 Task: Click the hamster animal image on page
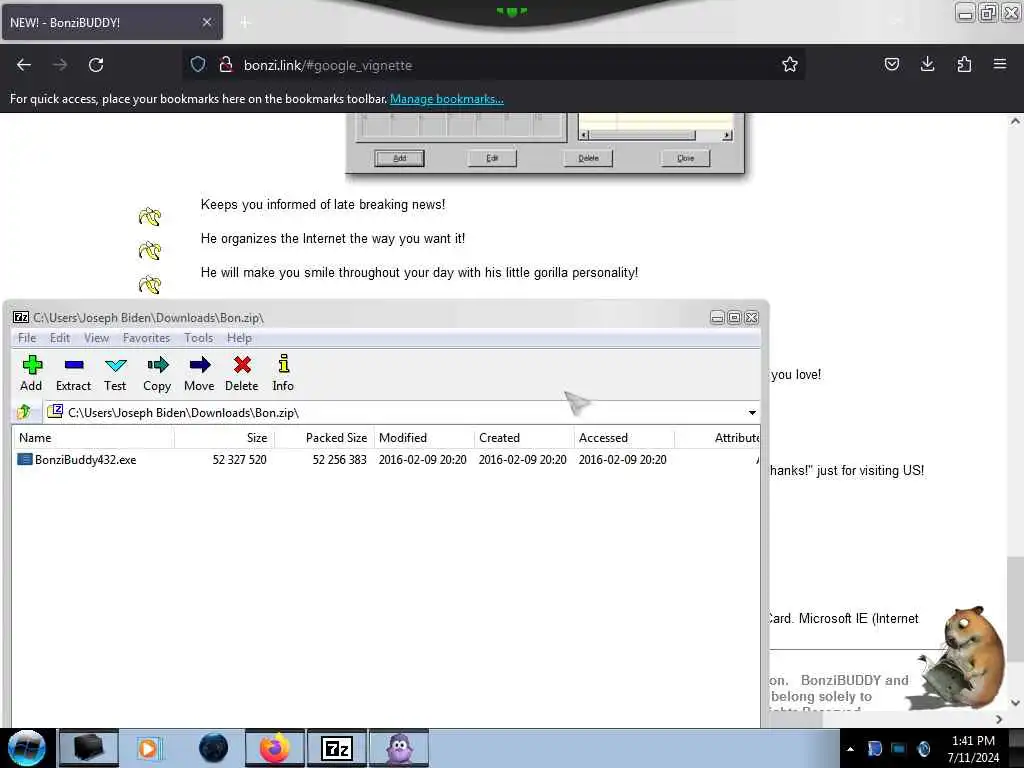[961, 658]
